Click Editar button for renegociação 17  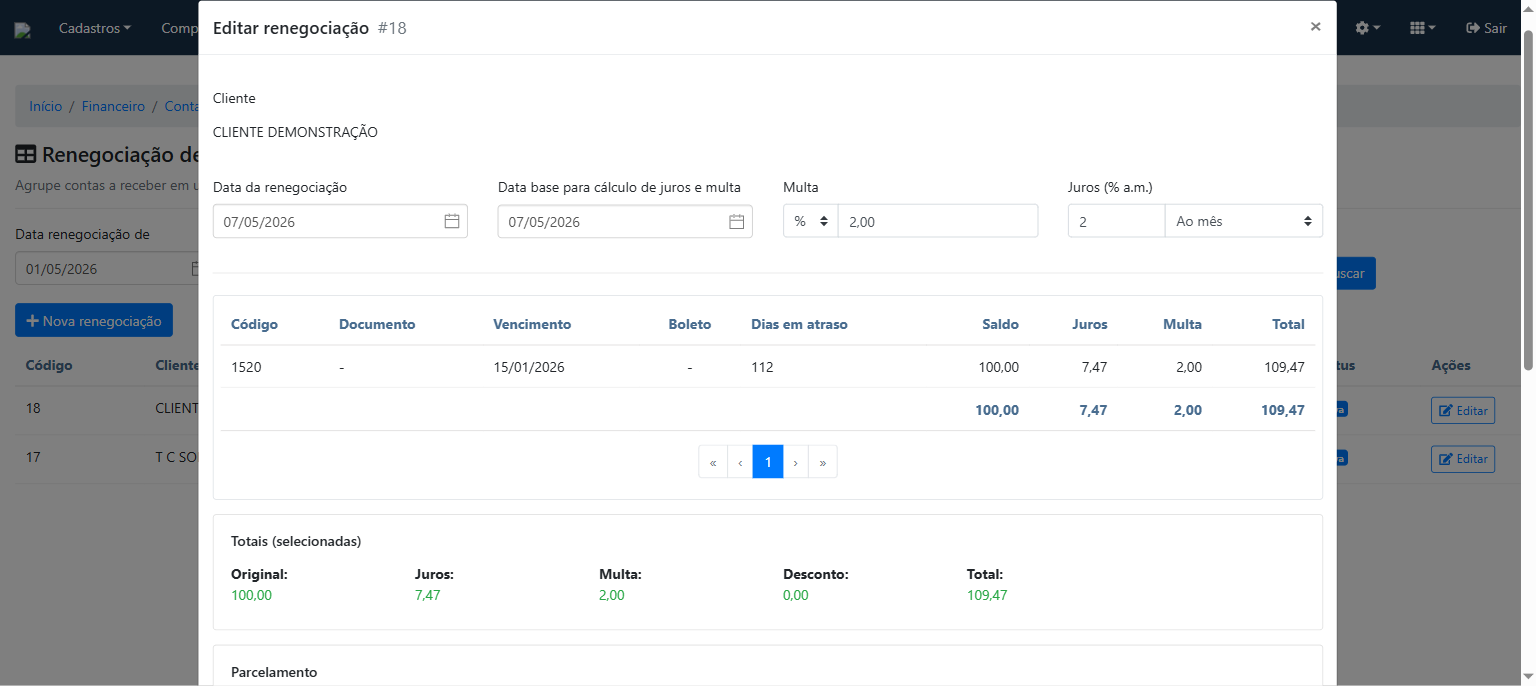pyautogui.click(x=1463, y=459)
